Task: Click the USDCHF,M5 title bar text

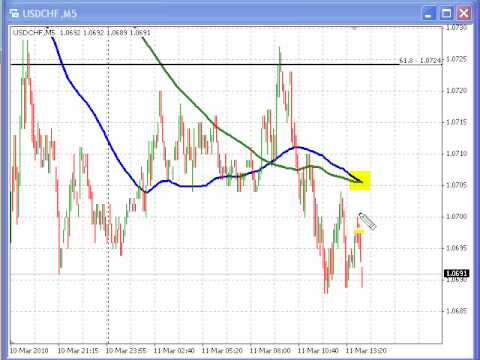Action: (50, 14)
